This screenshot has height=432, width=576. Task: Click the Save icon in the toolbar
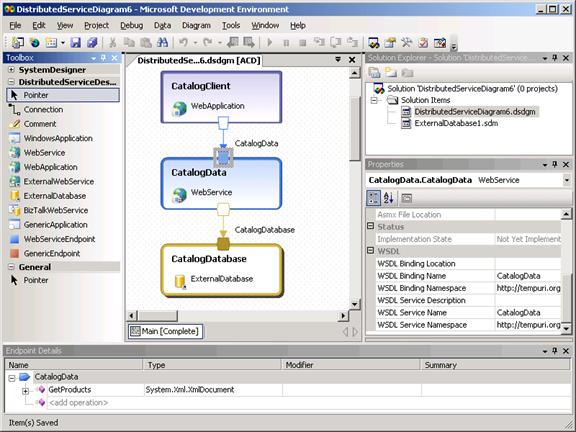76,43
